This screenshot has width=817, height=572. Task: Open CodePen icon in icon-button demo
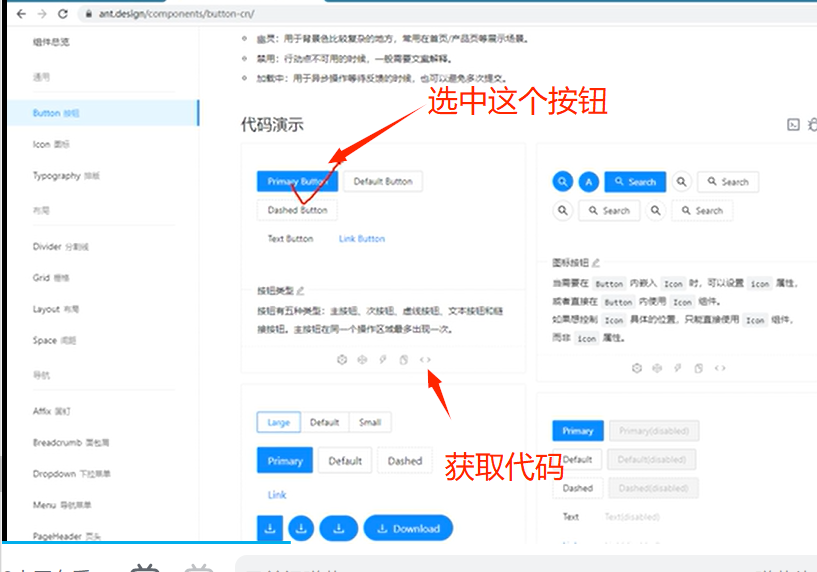click(657, 368)
